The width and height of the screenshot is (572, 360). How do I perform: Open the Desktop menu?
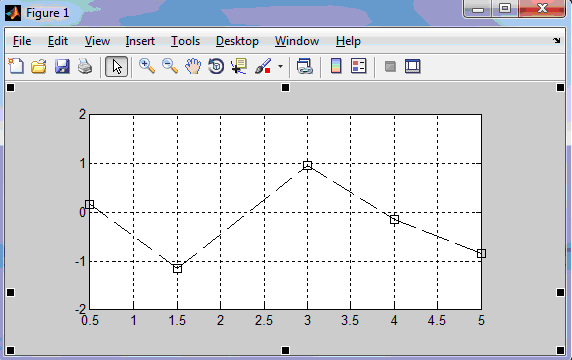click(x=237, y=41)
